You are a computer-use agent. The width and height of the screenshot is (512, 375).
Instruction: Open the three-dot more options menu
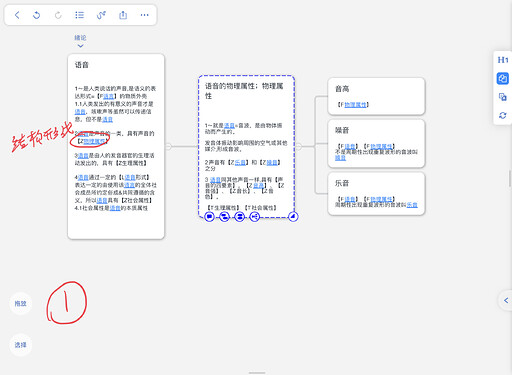click(144, 15)
